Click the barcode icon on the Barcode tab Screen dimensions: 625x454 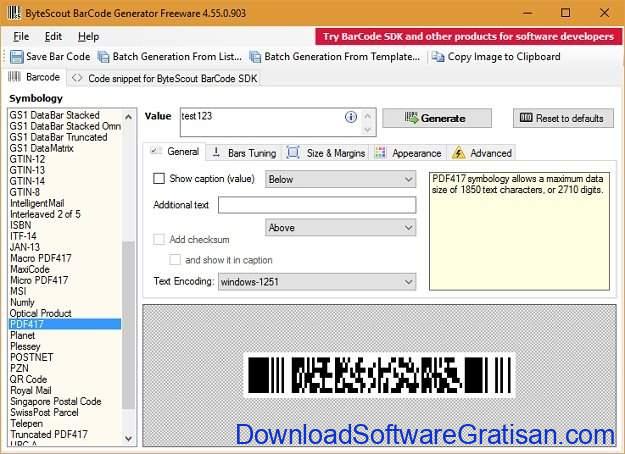click(15, 77)
